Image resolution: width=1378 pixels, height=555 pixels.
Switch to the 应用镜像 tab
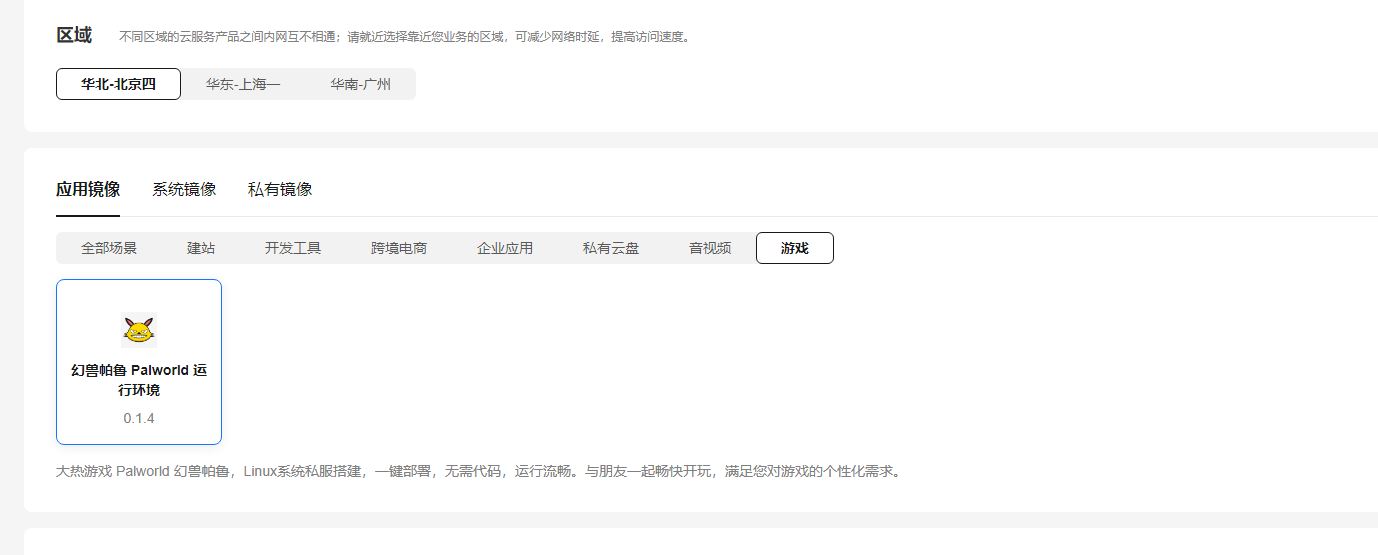88,189
